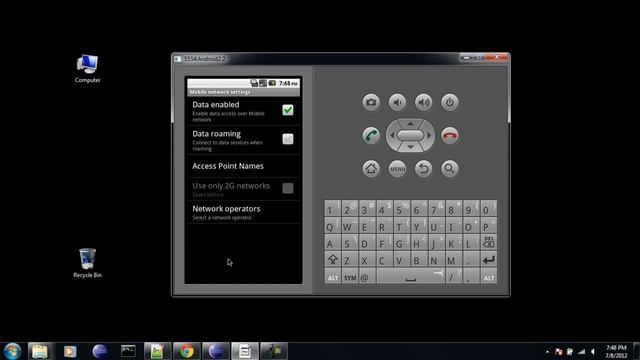Toggle the Data enabled checkbox
This screenshot has width=640, height=360.
(x=288, y=110)
